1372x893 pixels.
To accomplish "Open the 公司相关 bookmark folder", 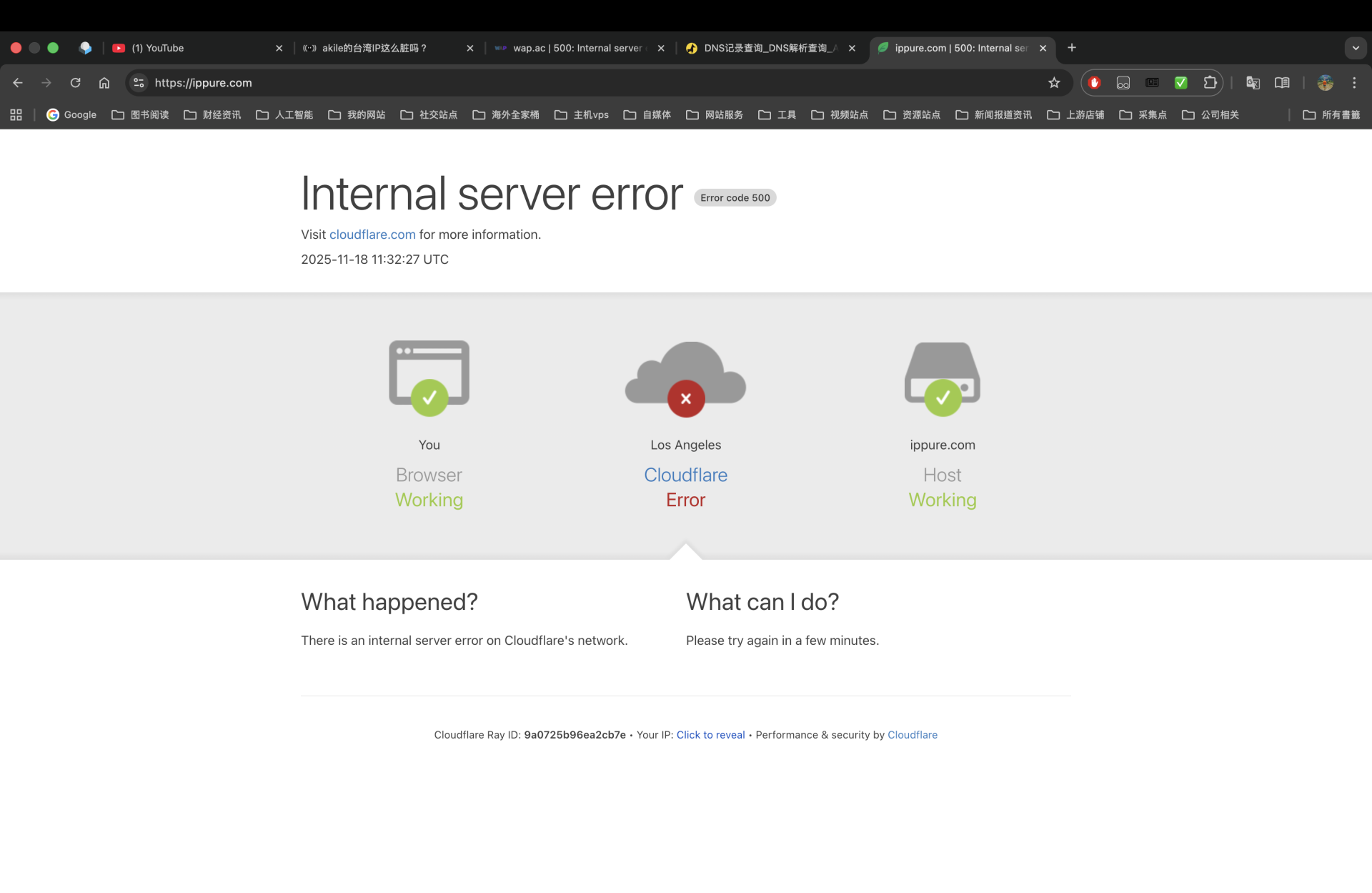I will 1211,114.
